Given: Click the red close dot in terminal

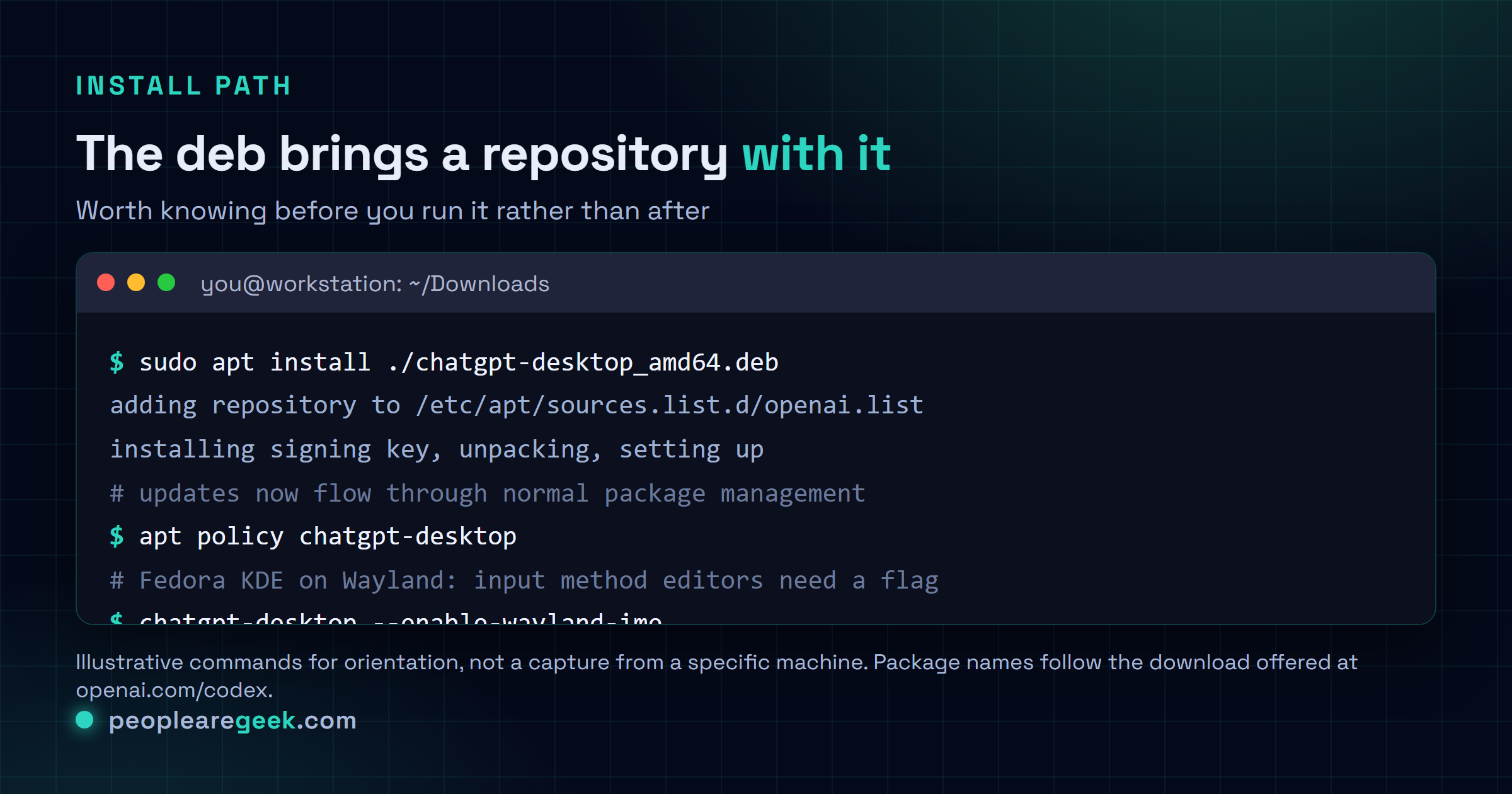Looking at the screenshot, I should coord(106,282).
